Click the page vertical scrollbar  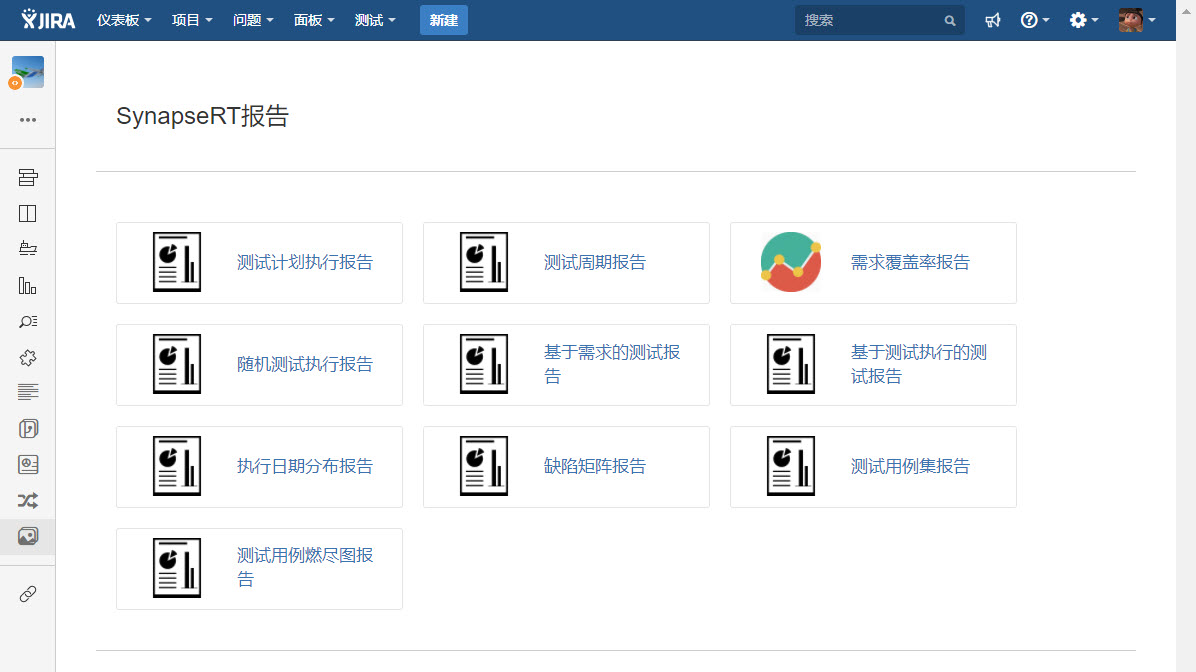[x=1186, y=336]
